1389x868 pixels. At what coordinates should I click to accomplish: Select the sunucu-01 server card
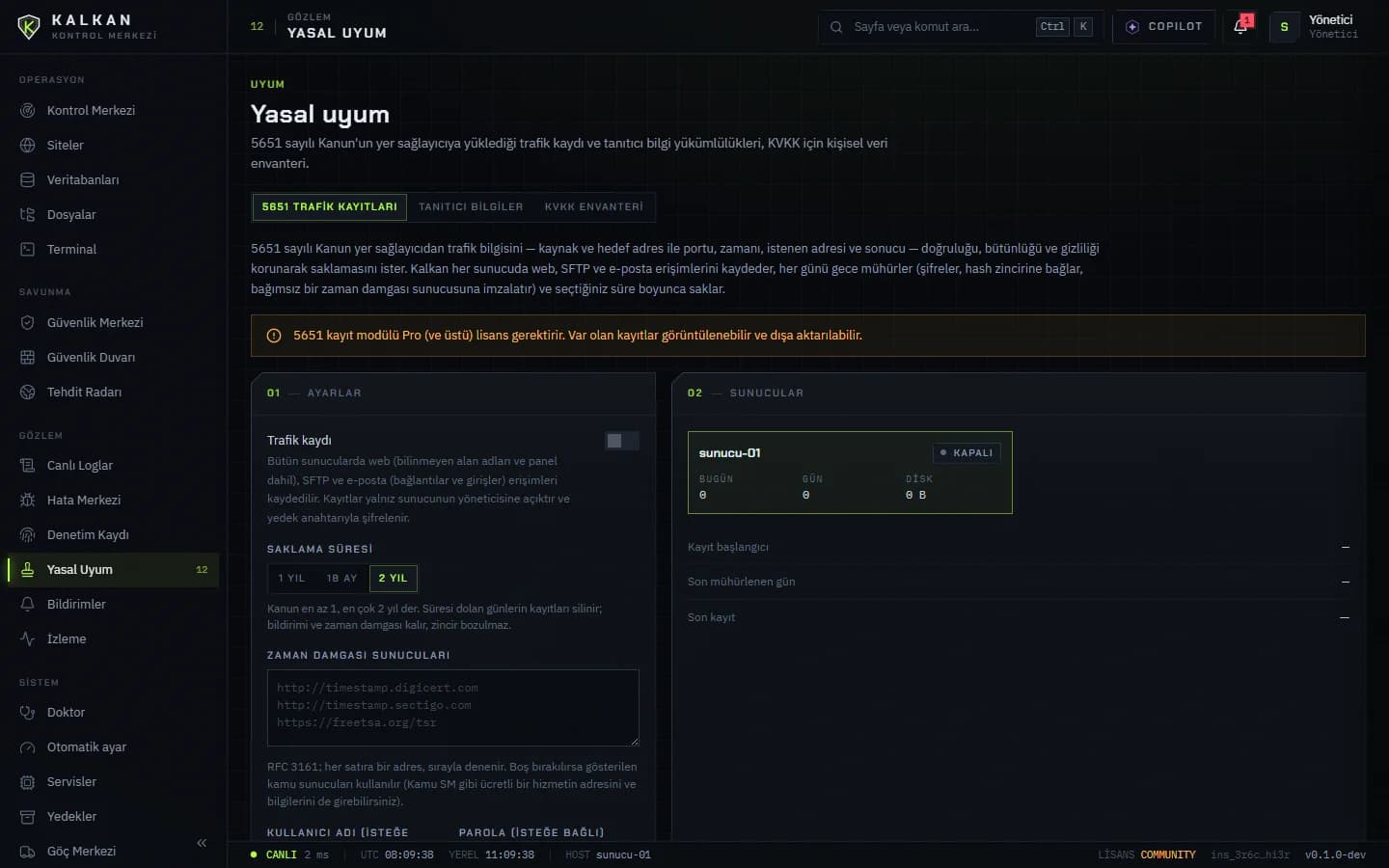click(850, 473)
